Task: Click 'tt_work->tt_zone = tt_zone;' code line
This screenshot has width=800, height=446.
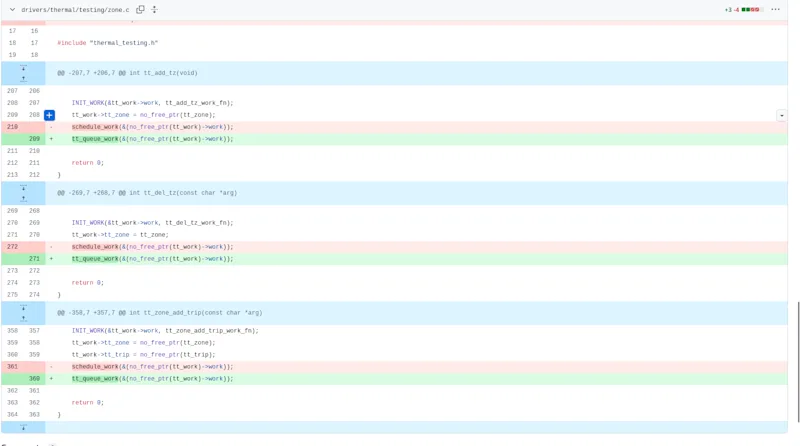Action: click(x=120, y=235)
